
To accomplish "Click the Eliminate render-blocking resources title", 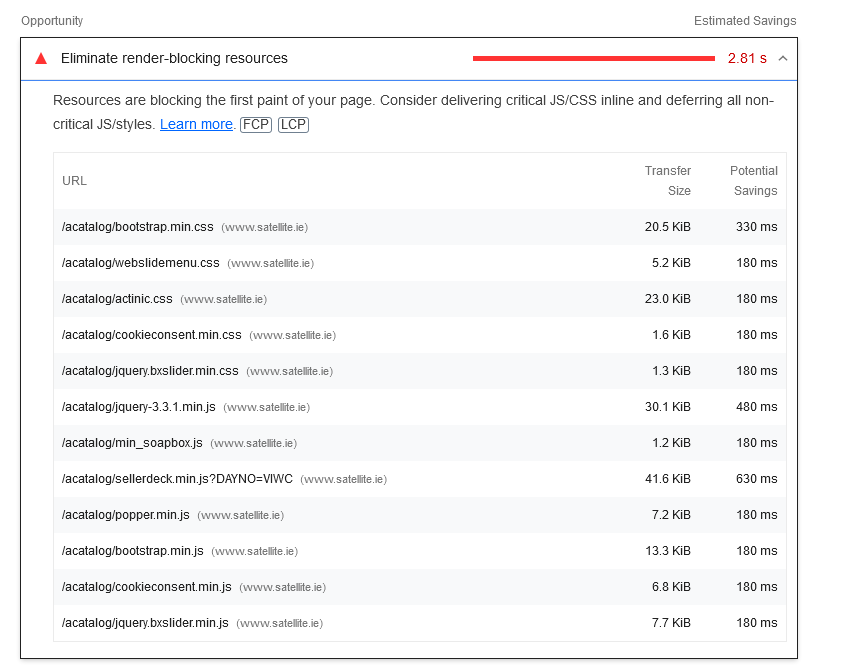I will click(174, 59).
